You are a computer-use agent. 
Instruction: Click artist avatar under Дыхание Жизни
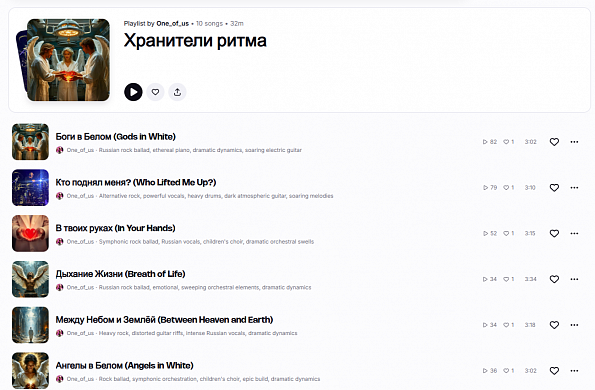[60, 288]
